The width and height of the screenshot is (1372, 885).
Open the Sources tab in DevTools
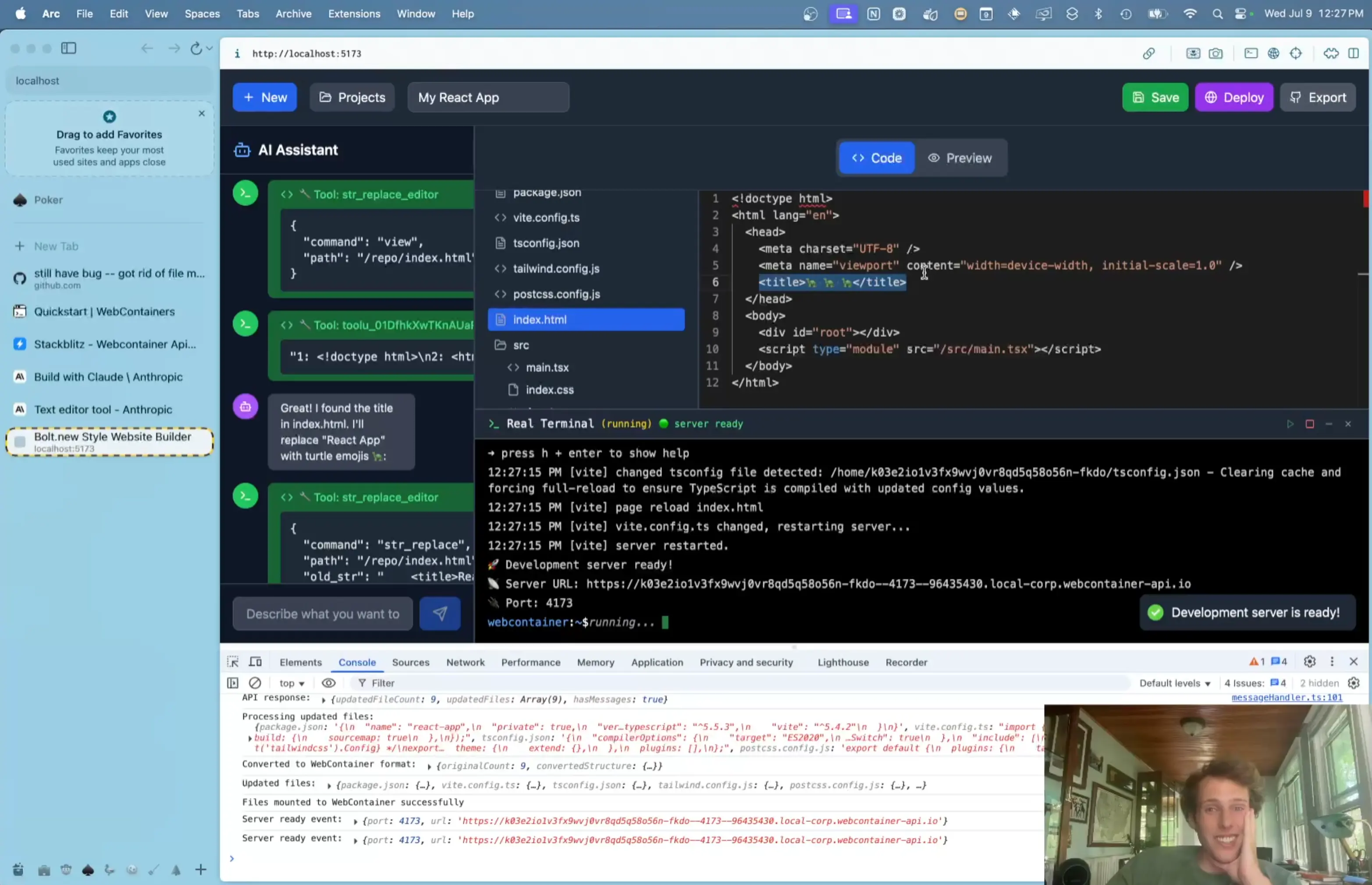(411, 662)
